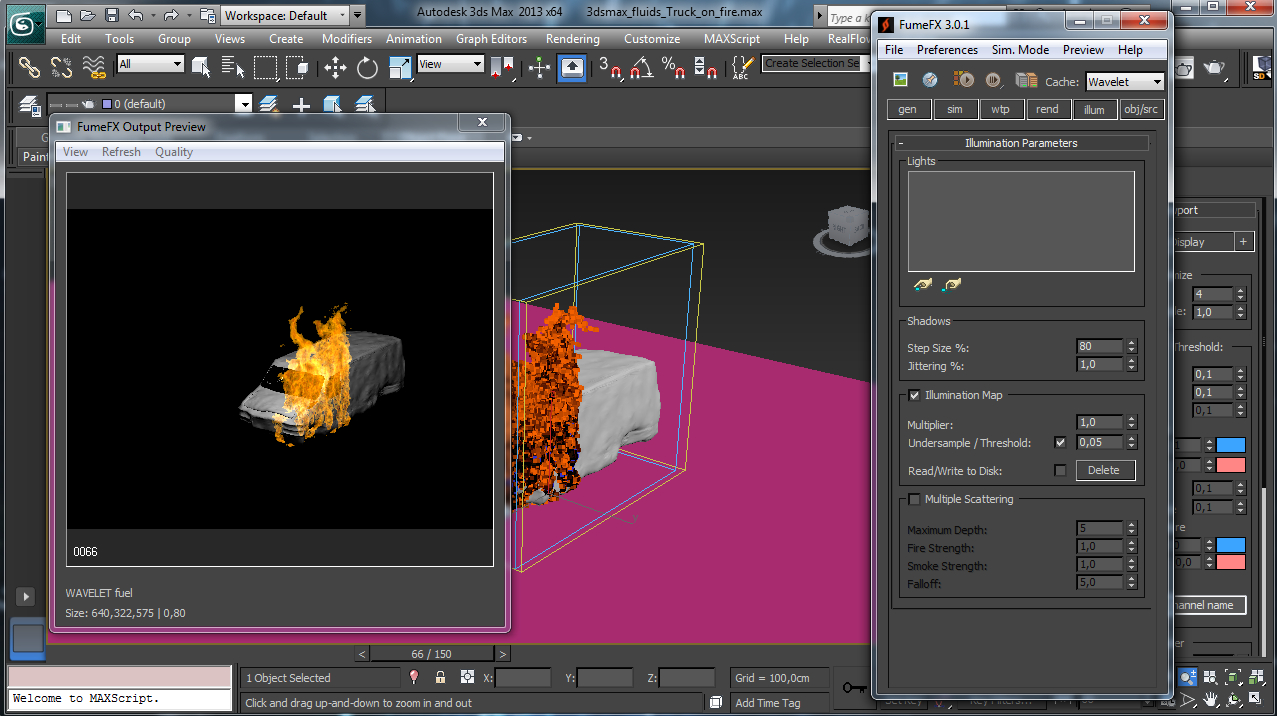Activate the Select Object tool

coord(201,67)
